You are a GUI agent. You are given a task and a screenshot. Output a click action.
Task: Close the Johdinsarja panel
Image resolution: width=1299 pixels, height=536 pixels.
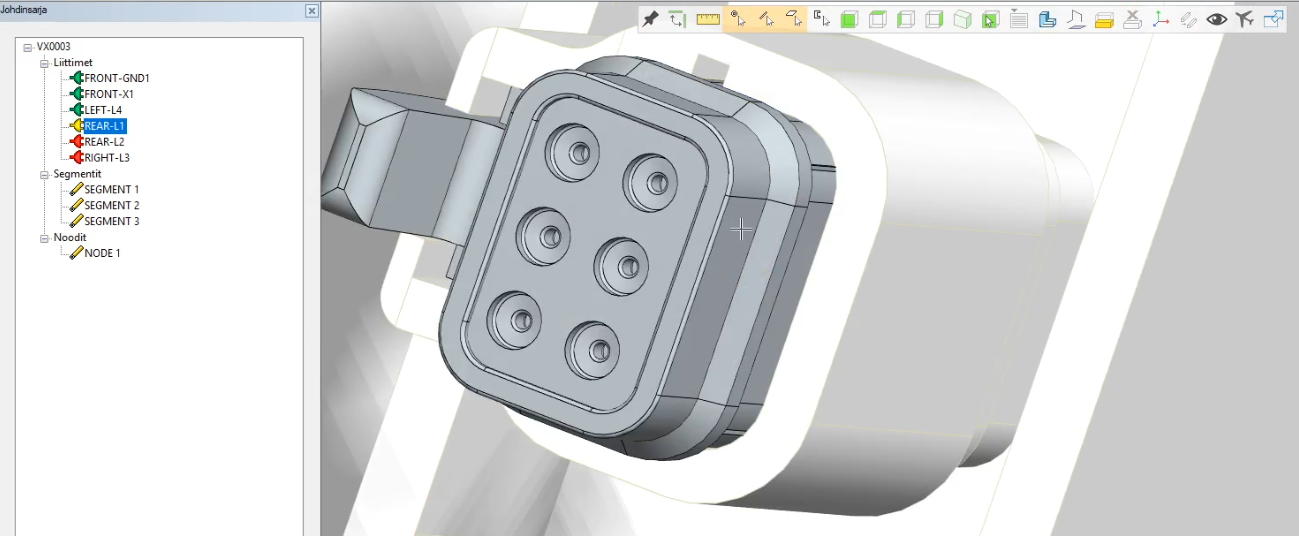tap(312, 11)
